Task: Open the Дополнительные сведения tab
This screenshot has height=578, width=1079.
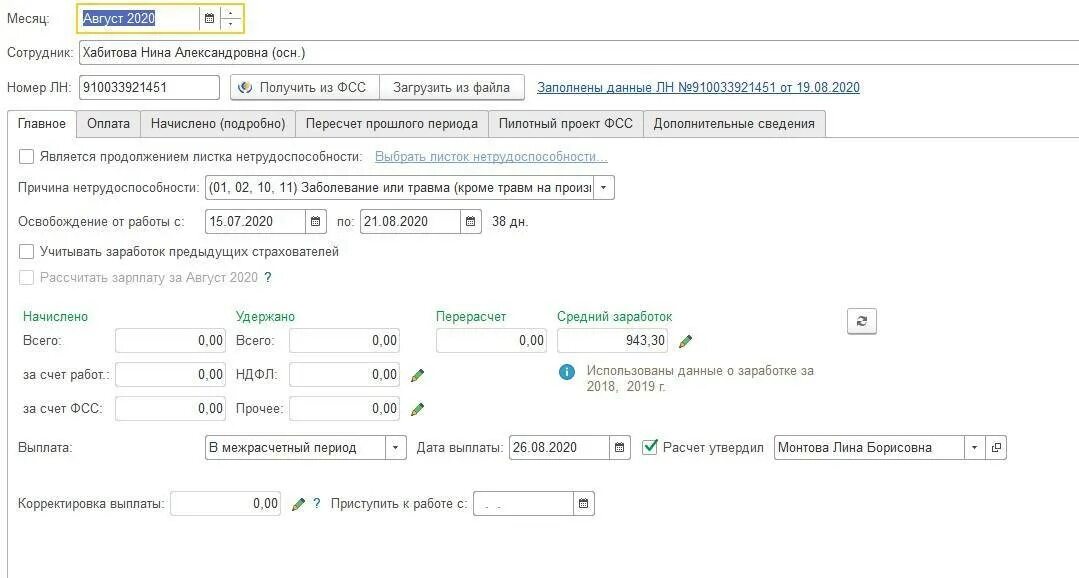Action: pos(734,124)
